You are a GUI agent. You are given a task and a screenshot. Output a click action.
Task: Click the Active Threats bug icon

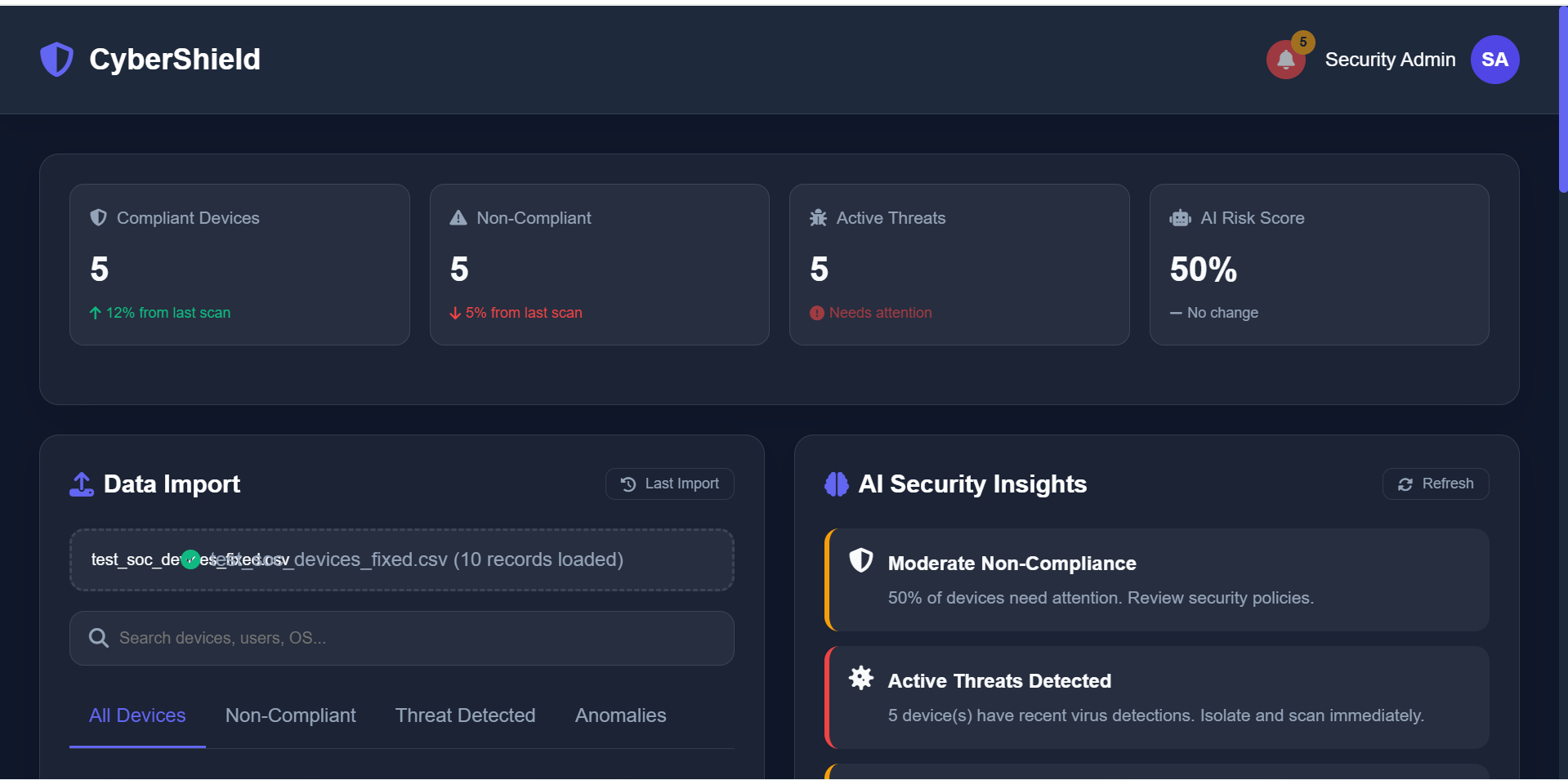click(x=818, y=218)
